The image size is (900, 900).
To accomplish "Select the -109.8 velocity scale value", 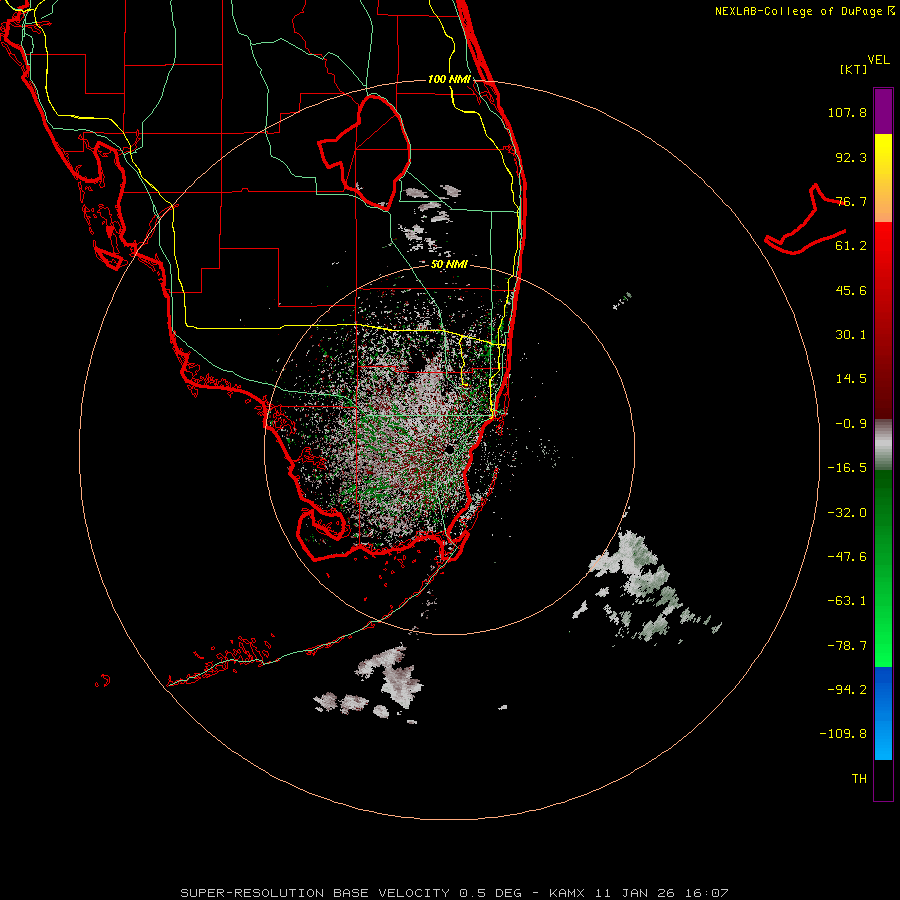I will tap(843, 734).
